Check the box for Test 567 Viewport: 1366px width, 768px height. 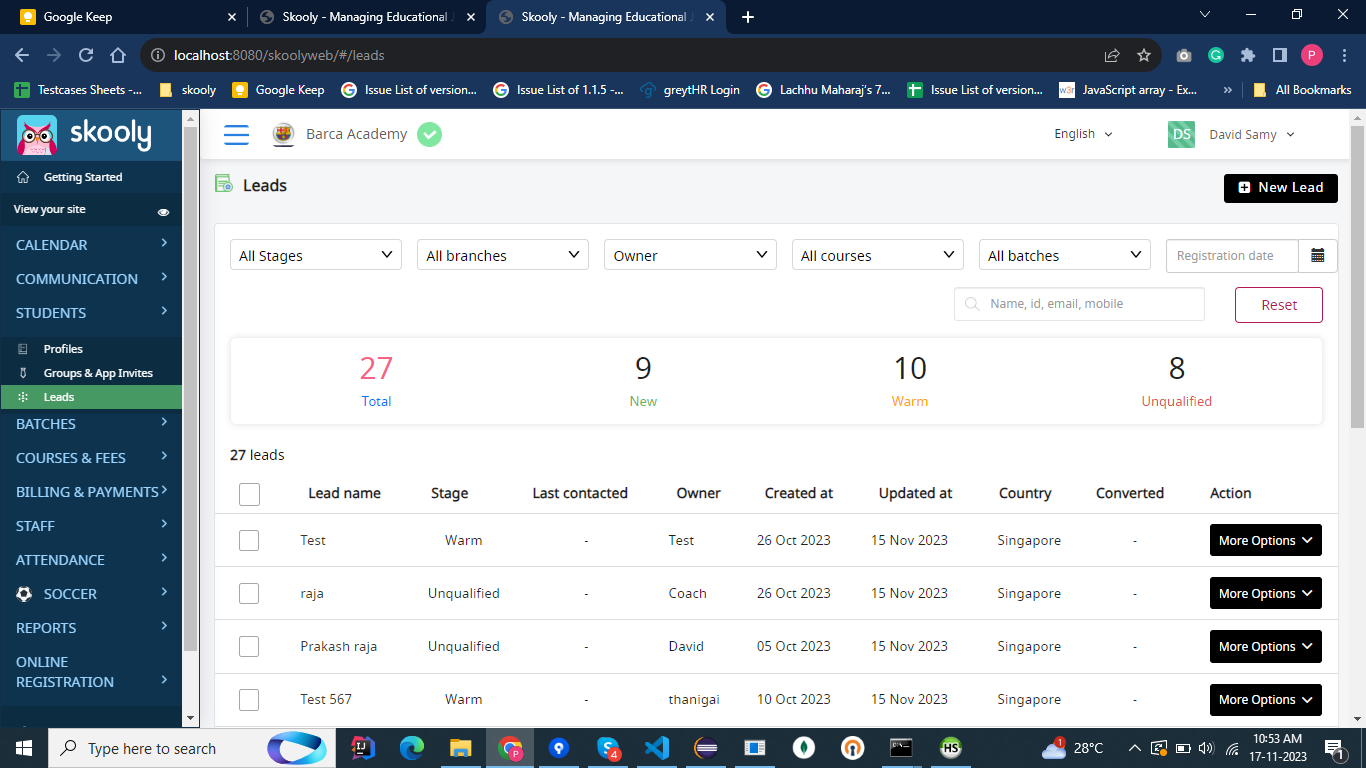[249, 699]
